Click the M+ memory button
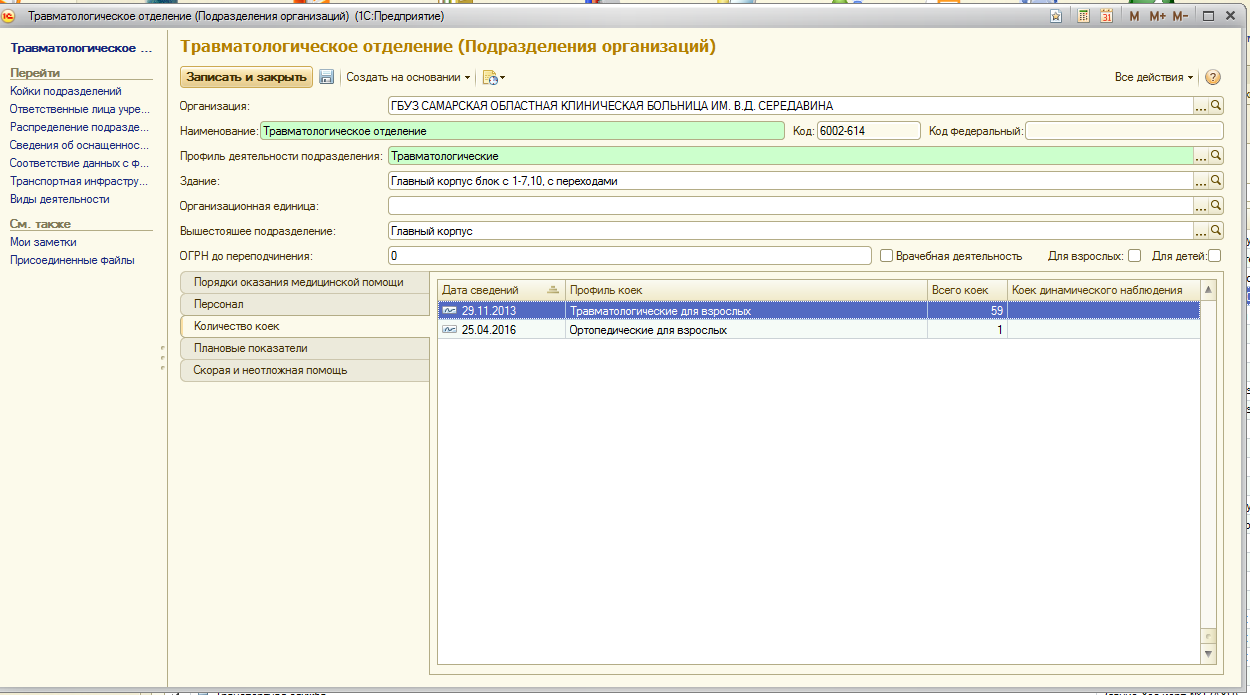The height and width of the screenshot is (695, 1250). click(1157, 16)
